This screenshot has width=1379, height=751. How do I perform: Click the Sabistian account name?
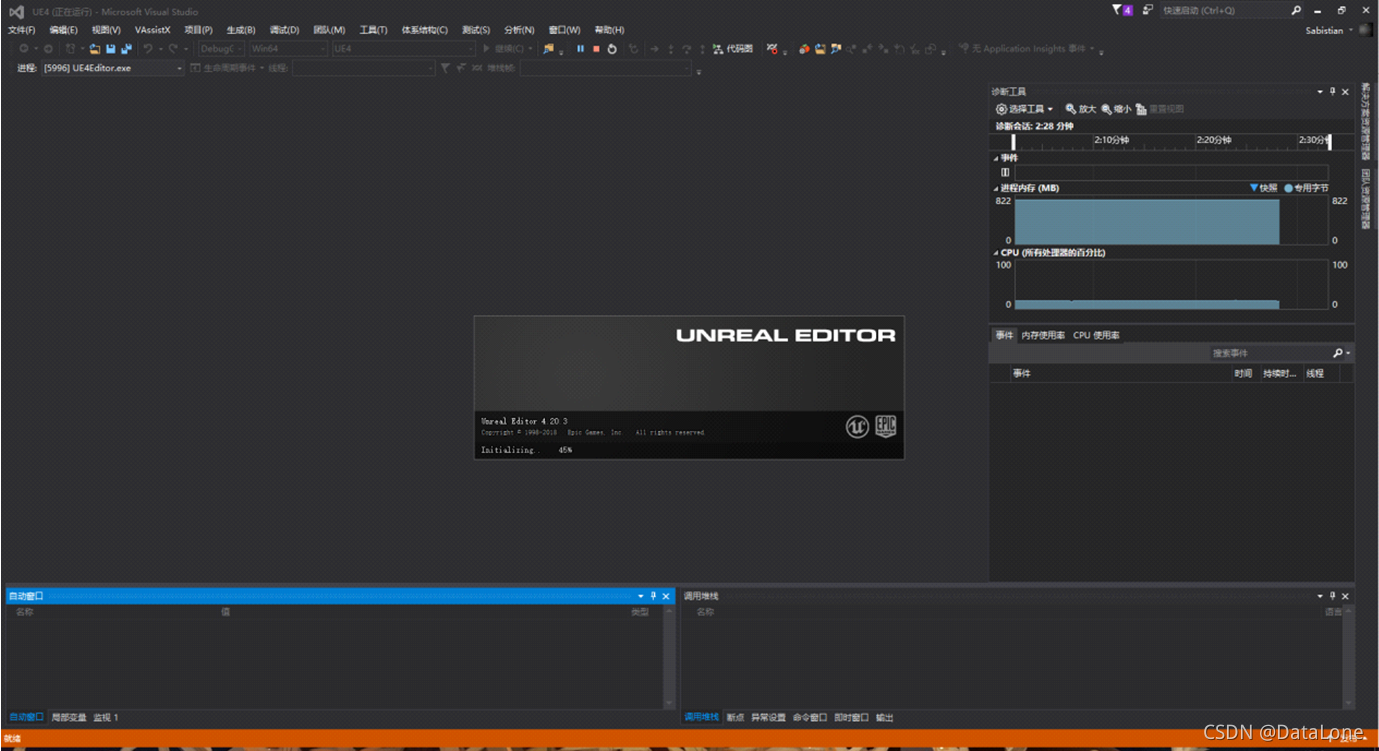coord(1324,30)
